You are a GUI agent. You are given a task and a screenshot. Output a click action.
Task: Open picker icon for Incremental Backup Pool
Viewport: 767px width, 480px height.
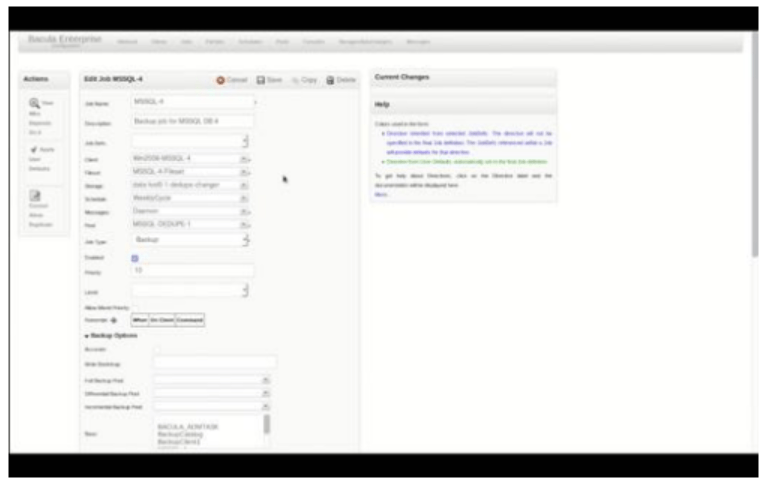[x=265, y=407]
